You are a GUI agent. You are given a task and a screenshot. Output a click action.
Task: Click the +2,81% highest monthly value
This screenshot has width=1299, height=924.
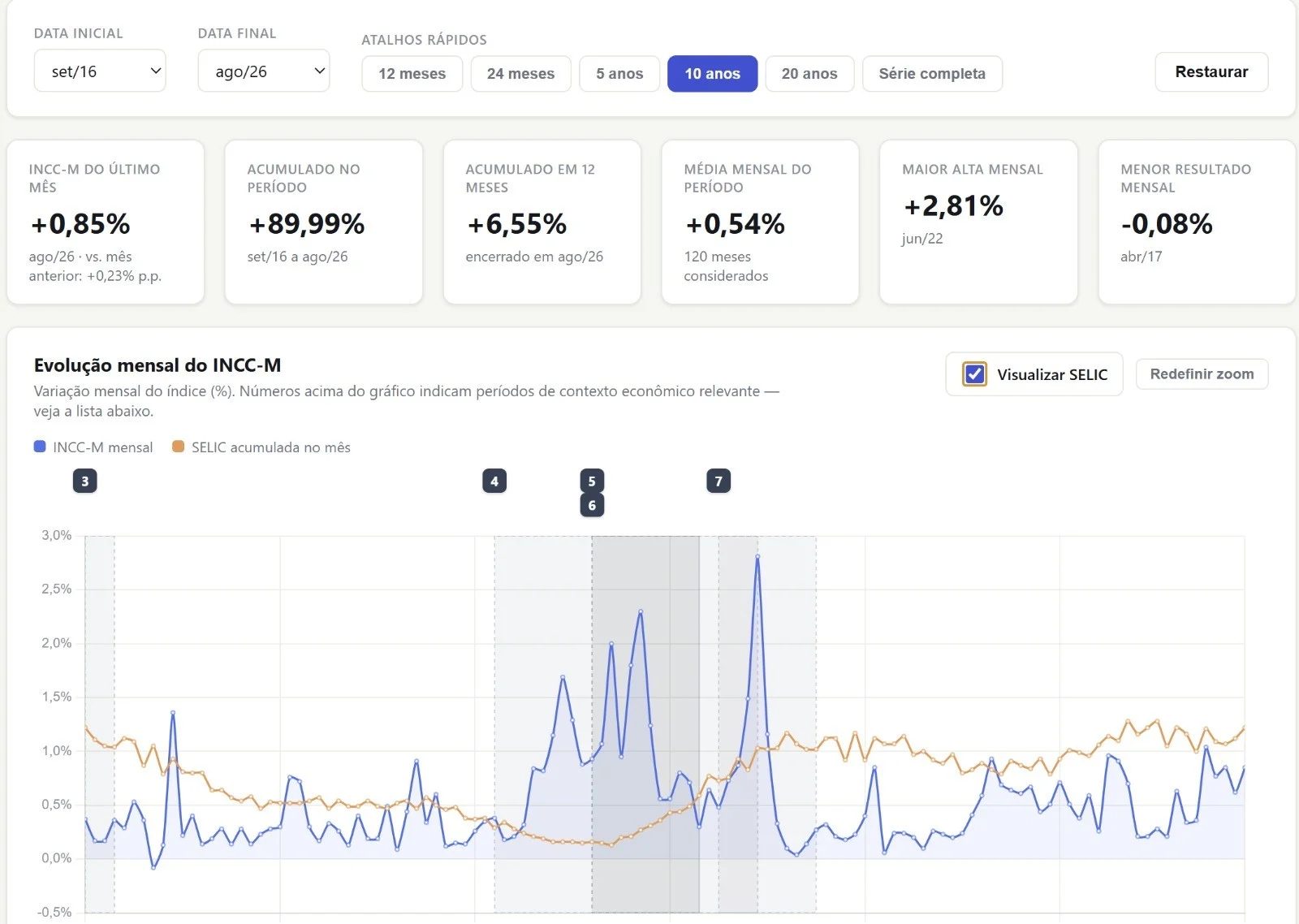click(953, 205)
